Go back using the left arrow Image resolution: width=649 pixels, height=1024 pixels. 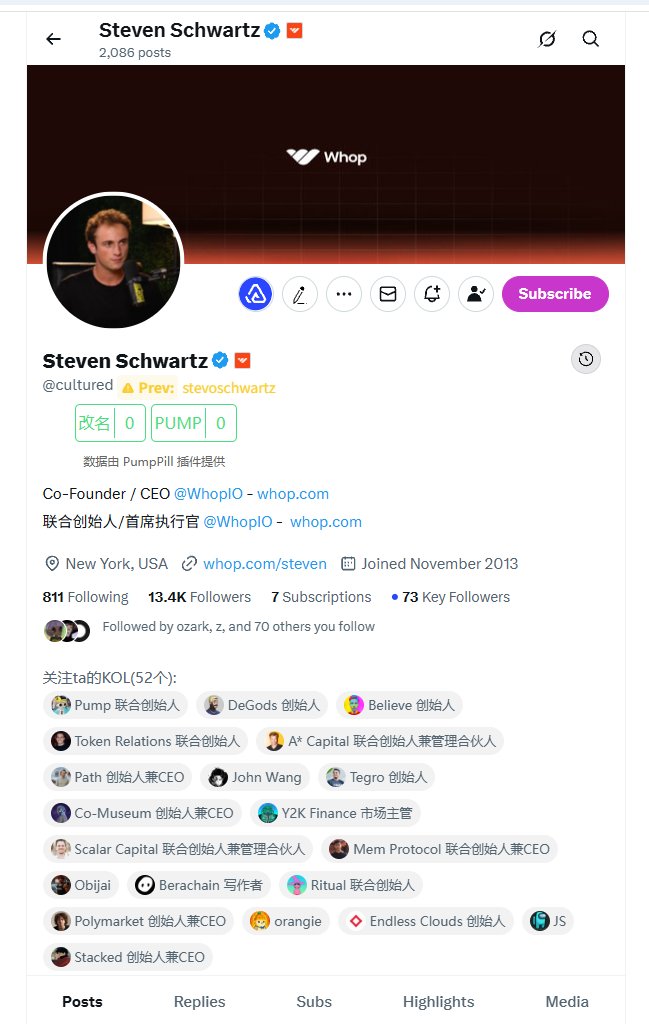pyautogui.click(x=54, y=39)
